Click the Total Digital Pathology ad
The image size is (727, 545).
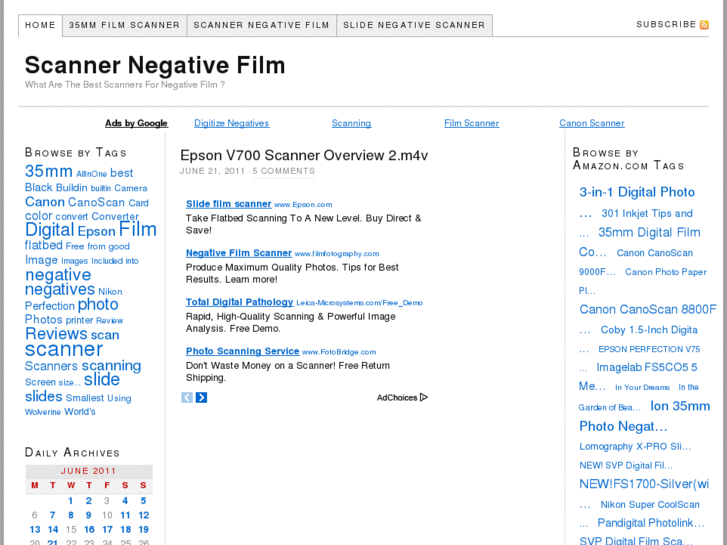click(x=240, y=302)
